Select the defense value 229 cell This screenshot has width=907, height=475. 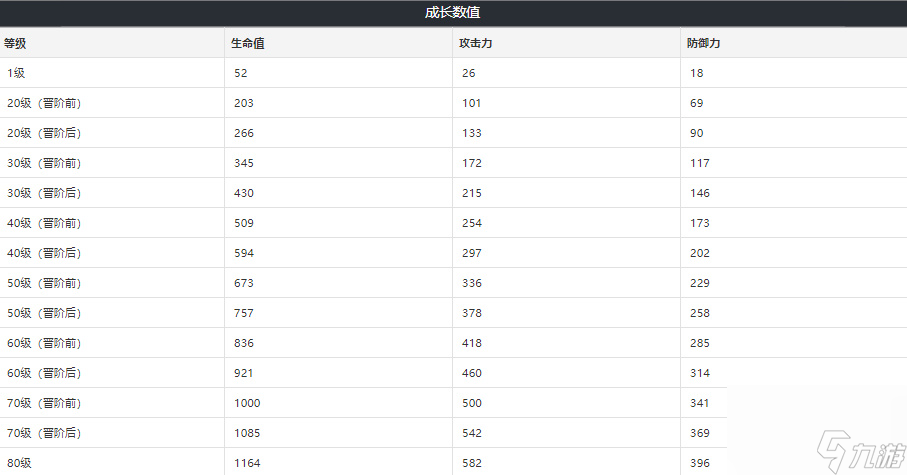698,283
